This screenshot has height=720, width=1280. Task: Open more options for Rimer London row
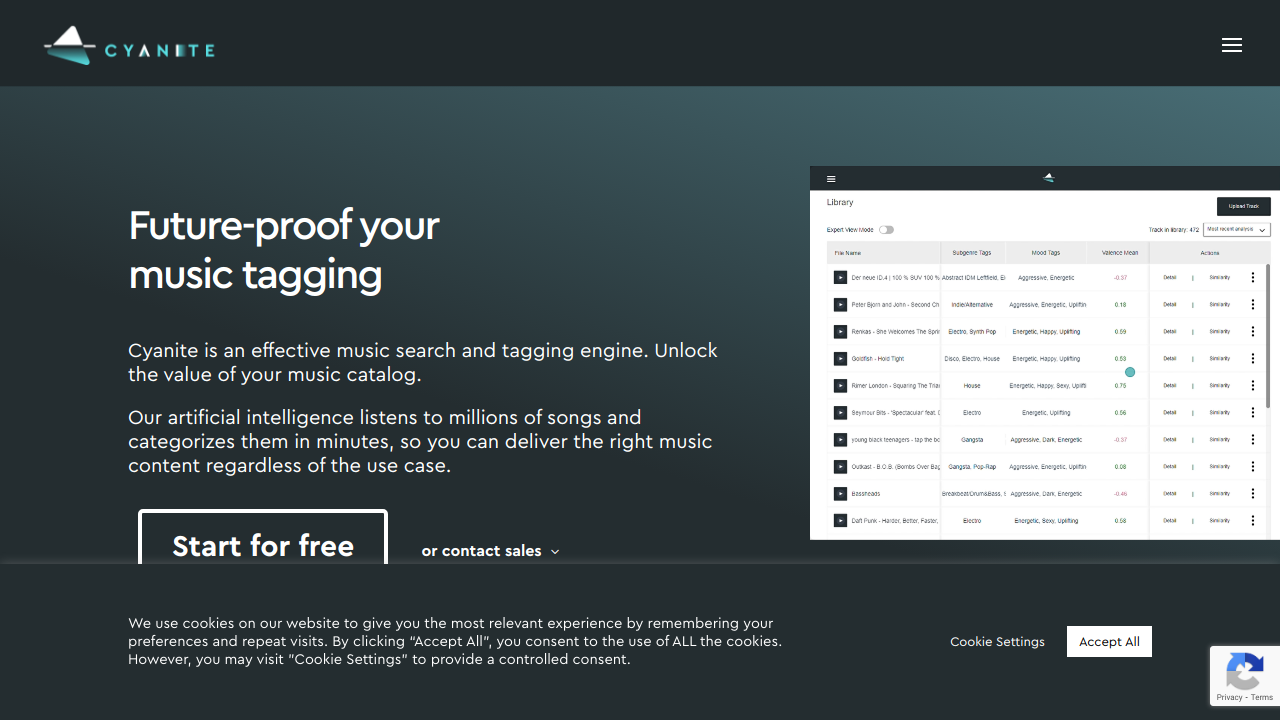point(1253,385)
